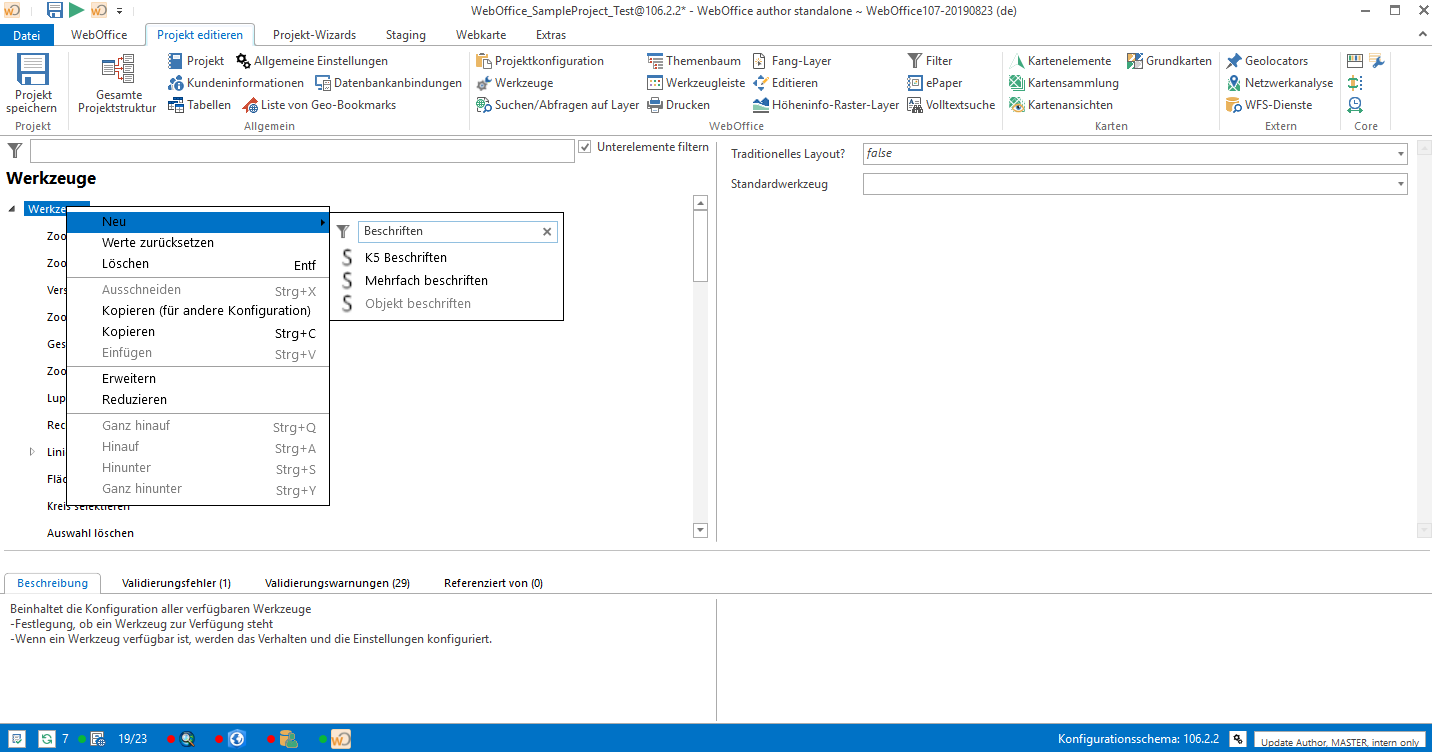Click the Drucken printer icon
Screen dimensions: 1432x752
point(655,105)
